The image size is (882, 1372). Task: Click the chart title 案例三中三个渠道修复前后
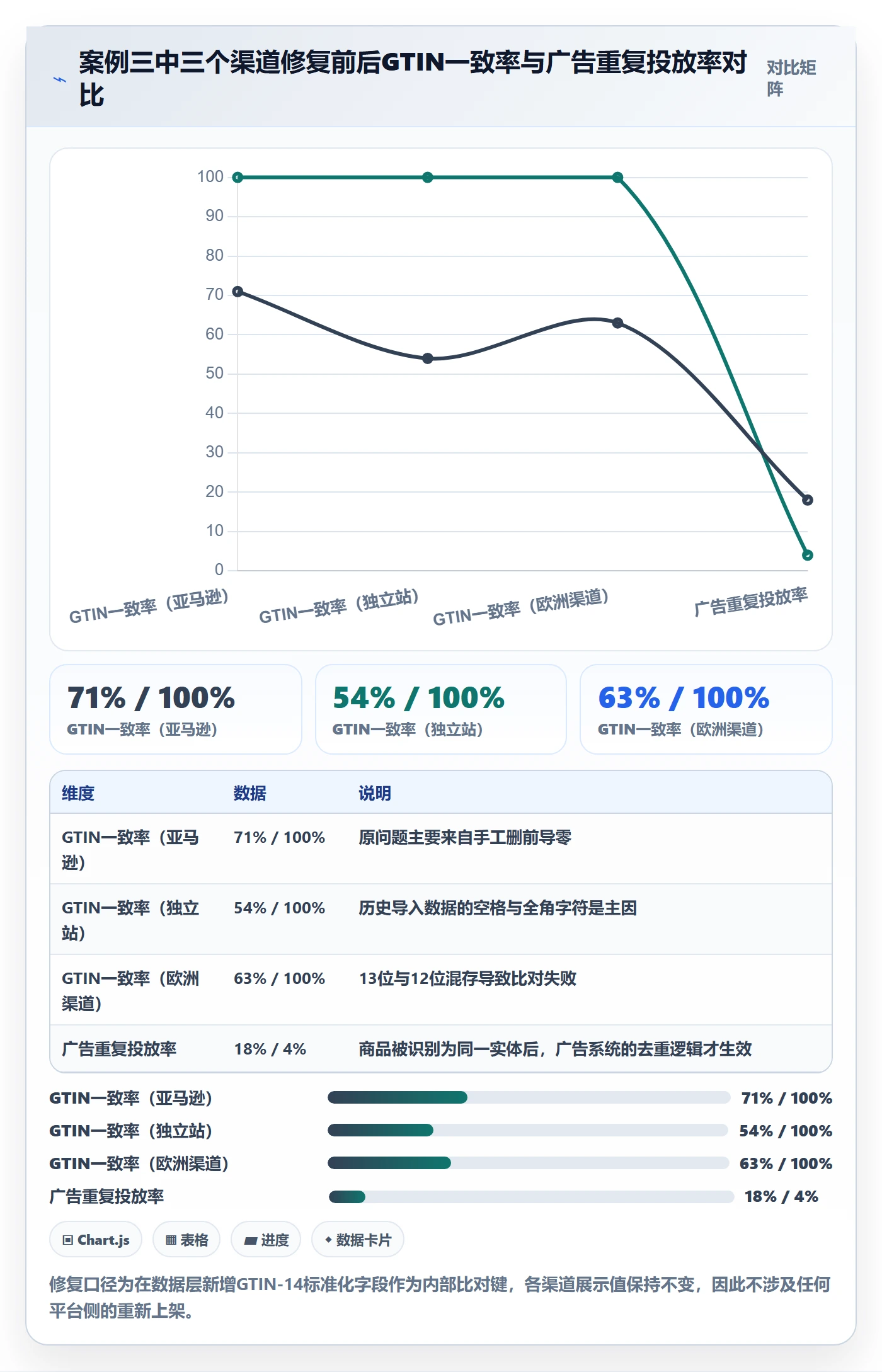pyautogui.click(x=413, y=79)
